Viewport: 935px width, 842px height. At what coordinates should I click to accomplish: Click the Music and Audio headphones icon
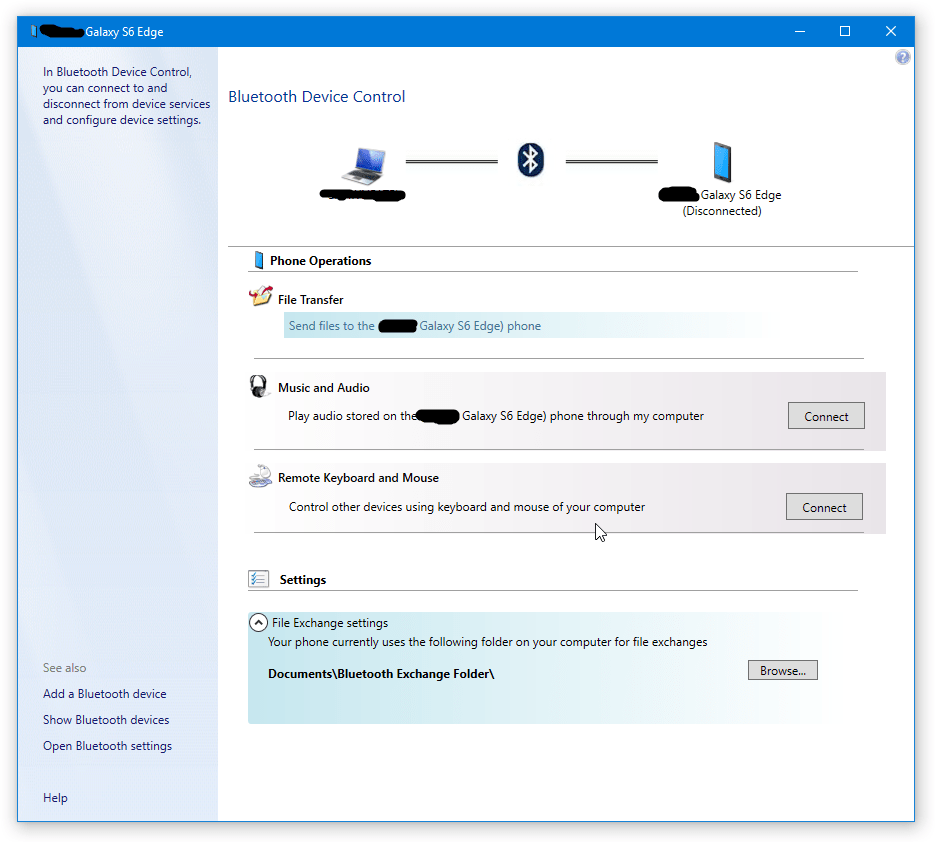(259, 386)
